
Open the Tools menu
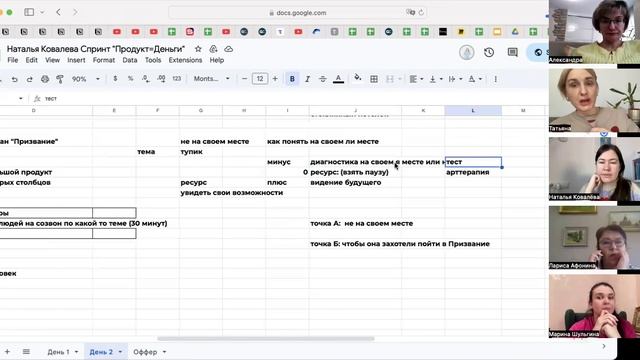153,60
